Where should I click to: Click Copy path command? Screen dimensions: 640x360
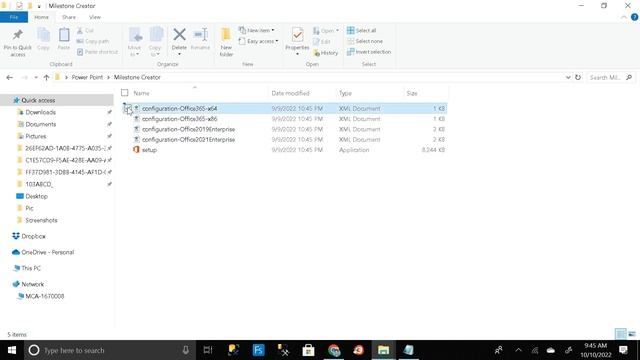pos(93,41)
